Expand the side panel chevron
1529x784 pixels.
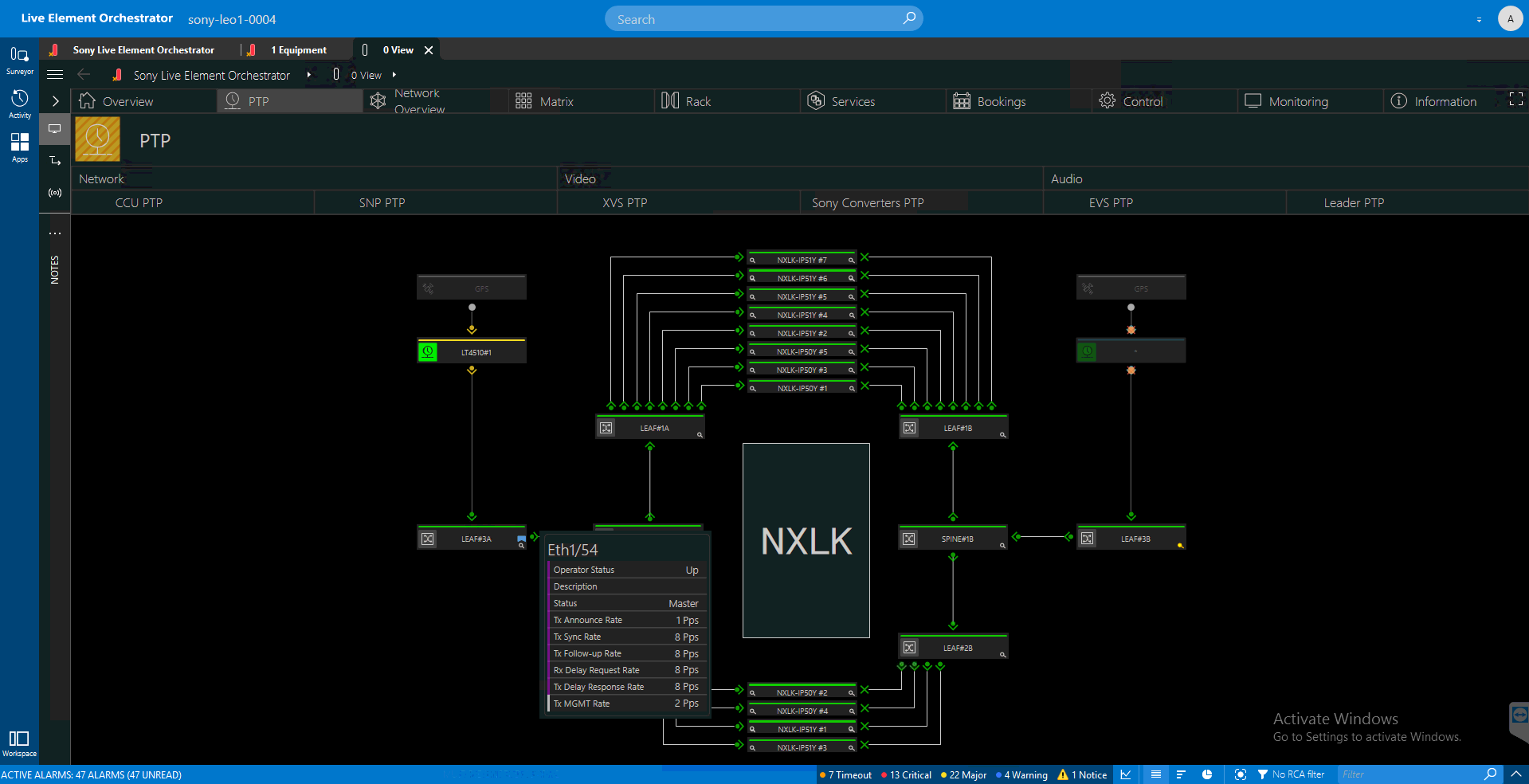click(x=55, y=101)
